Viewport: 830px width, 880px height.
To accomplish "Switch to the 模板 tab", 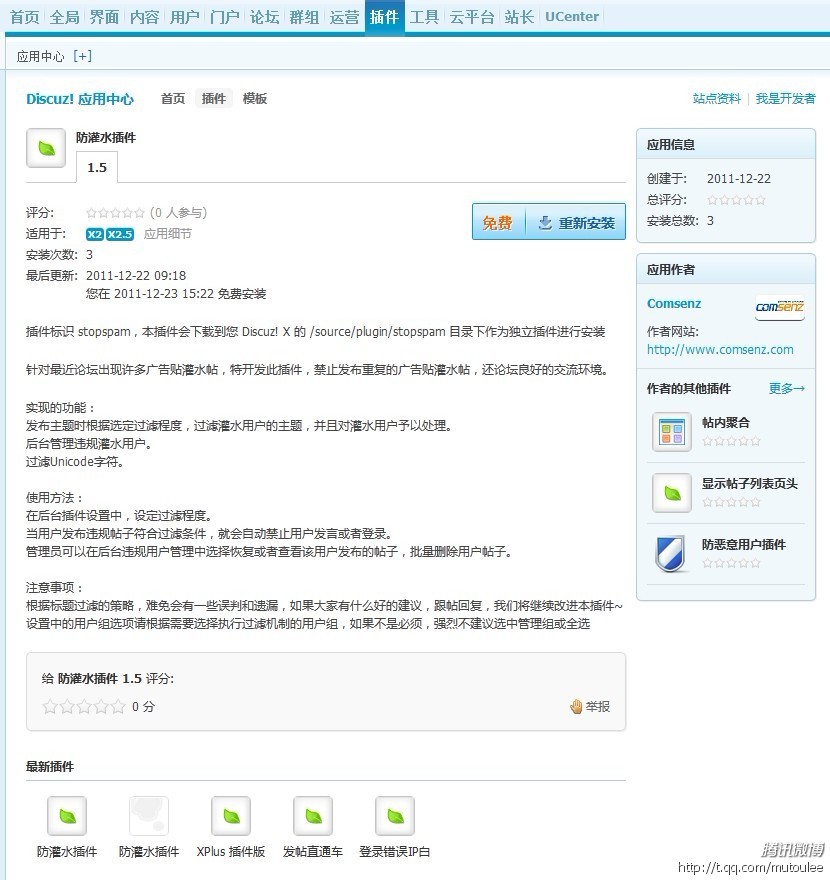I will (x=255, y=99).
